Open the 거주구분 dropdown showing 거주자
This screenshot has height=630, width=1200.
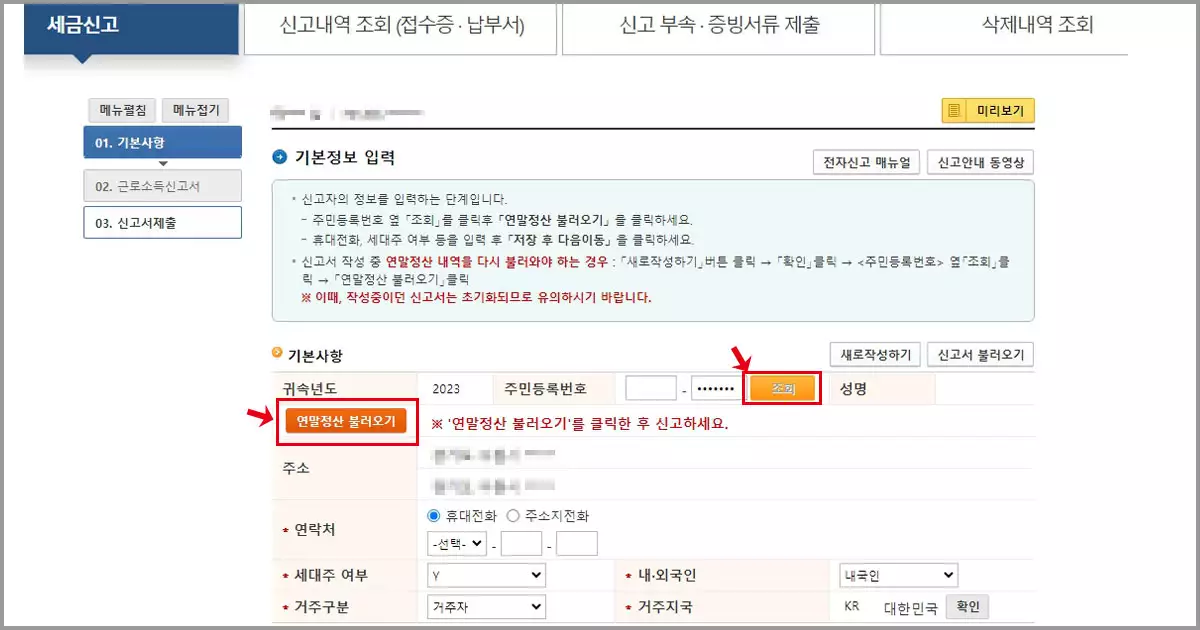(x=486, y=606)
